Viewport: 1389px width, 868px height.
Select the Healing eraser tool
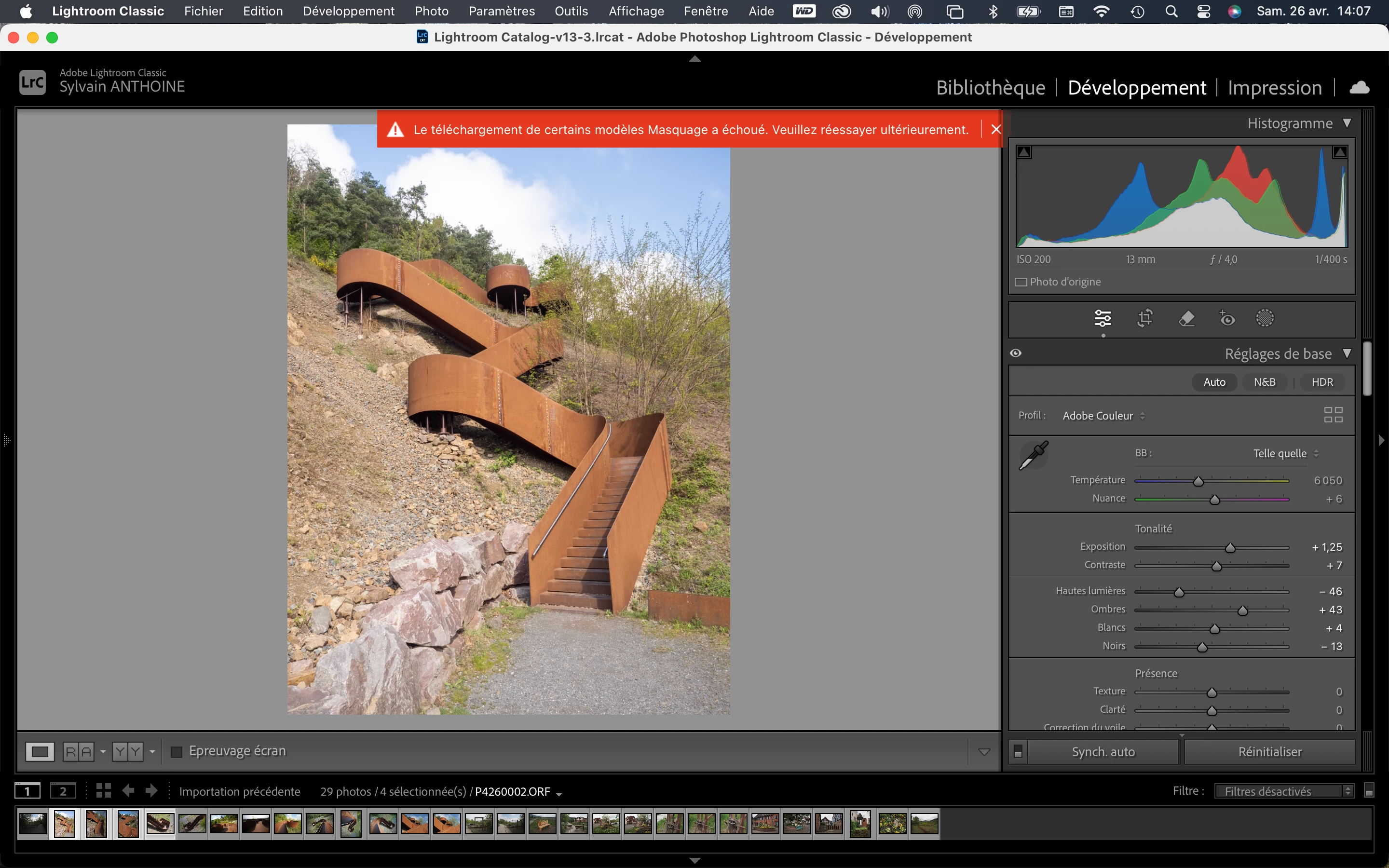pyautogui.click(x=1186, y=318)
